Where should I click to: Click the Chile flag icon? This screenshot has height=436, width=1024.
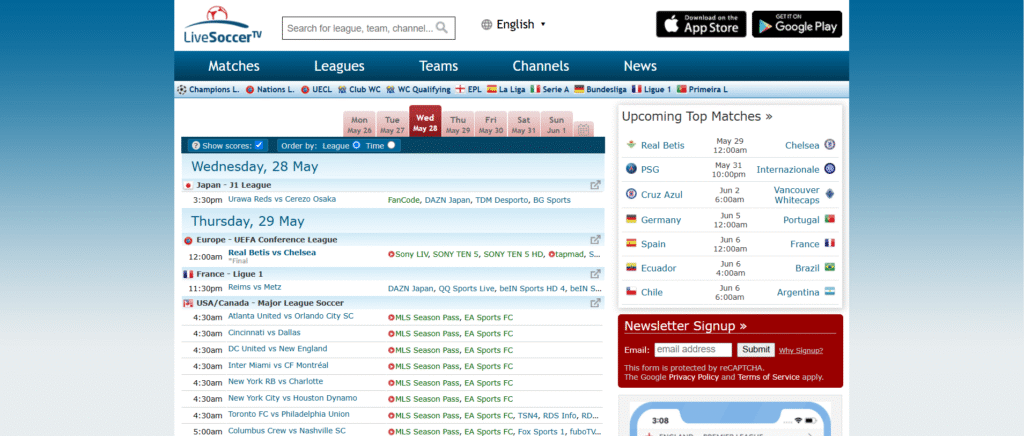point(631,292)
